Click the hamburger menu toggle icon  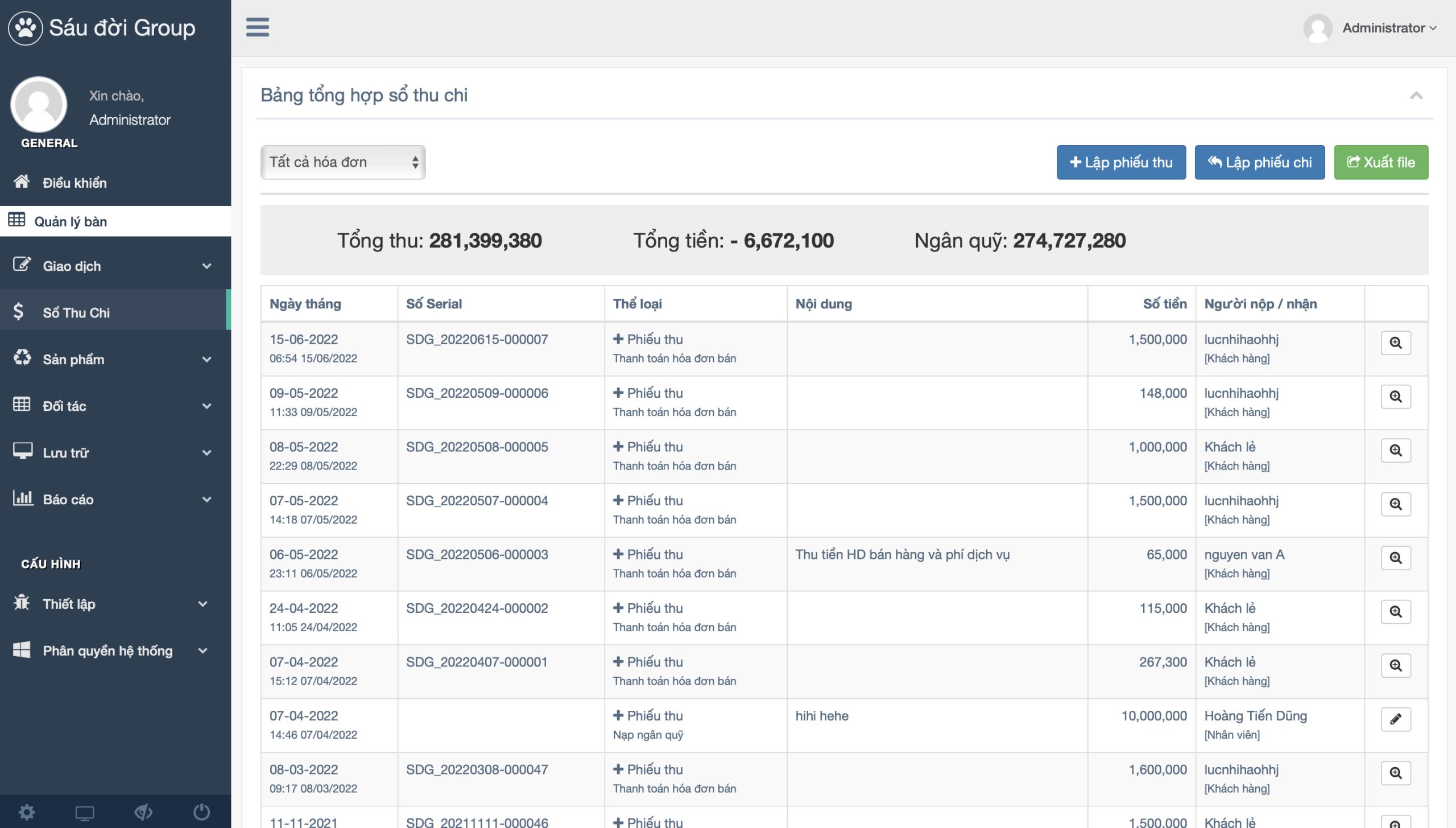coord(257,27)
